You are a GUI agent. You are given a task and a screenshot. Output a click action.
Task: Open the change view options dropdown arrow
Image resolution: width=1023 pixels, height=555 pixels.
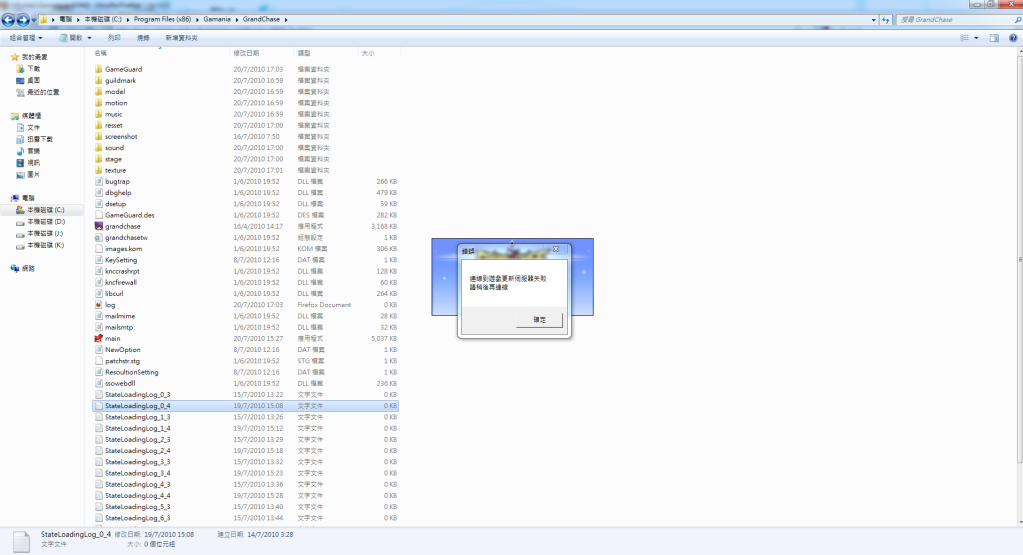[x=976, y=38]
